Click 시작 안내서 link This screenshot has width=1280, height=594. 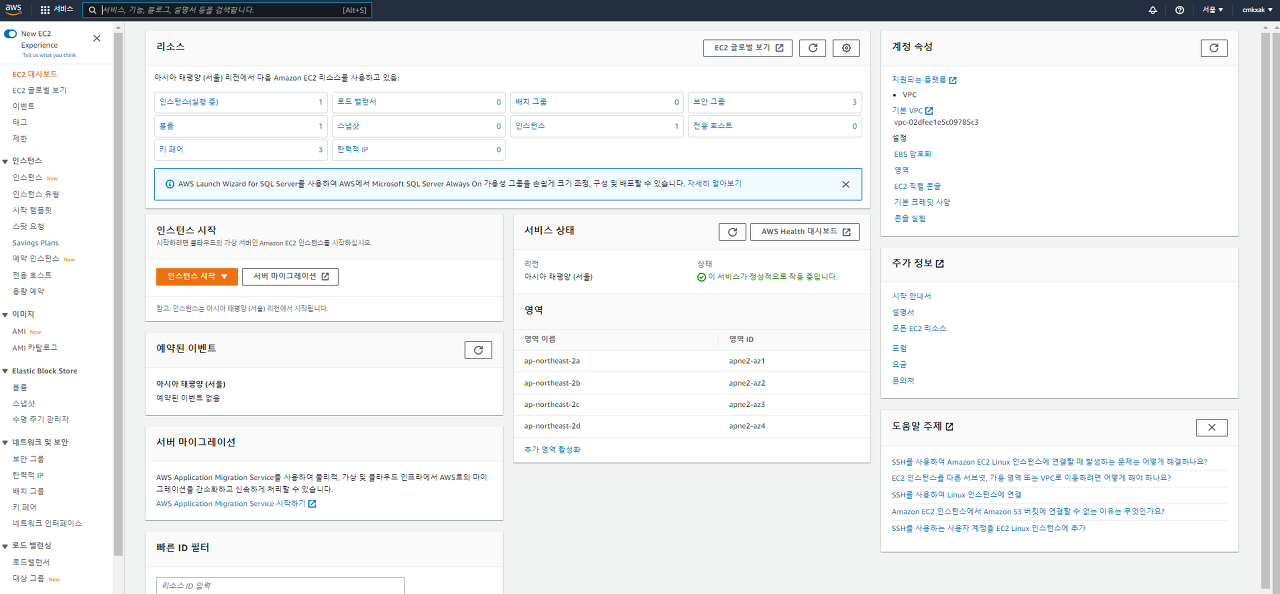click(x=911, y=296)
